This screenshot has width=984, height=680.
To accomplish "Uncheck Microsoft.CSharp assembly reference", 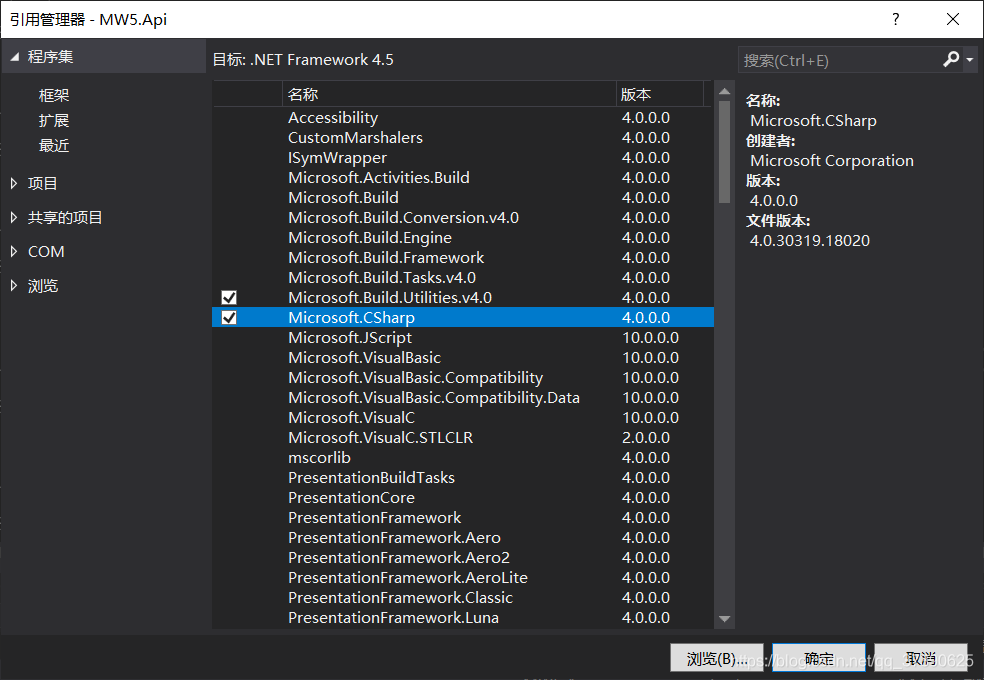I will [229, 317].
